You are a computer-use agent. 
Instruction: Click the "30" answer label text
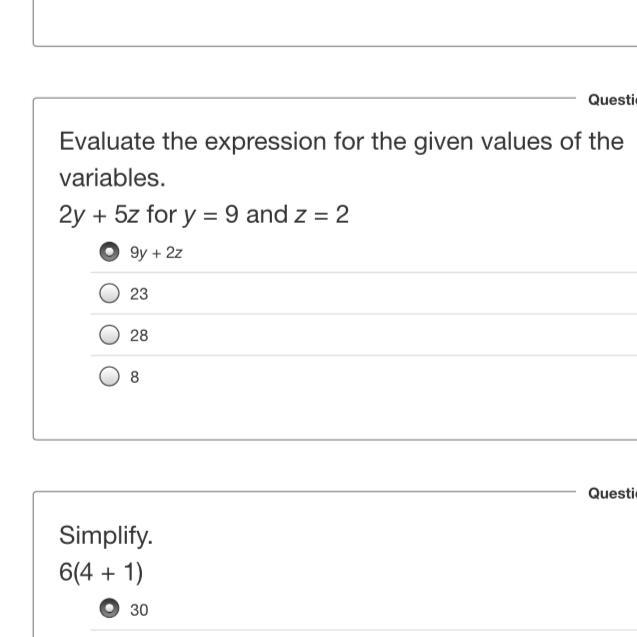tap(139, 609)
